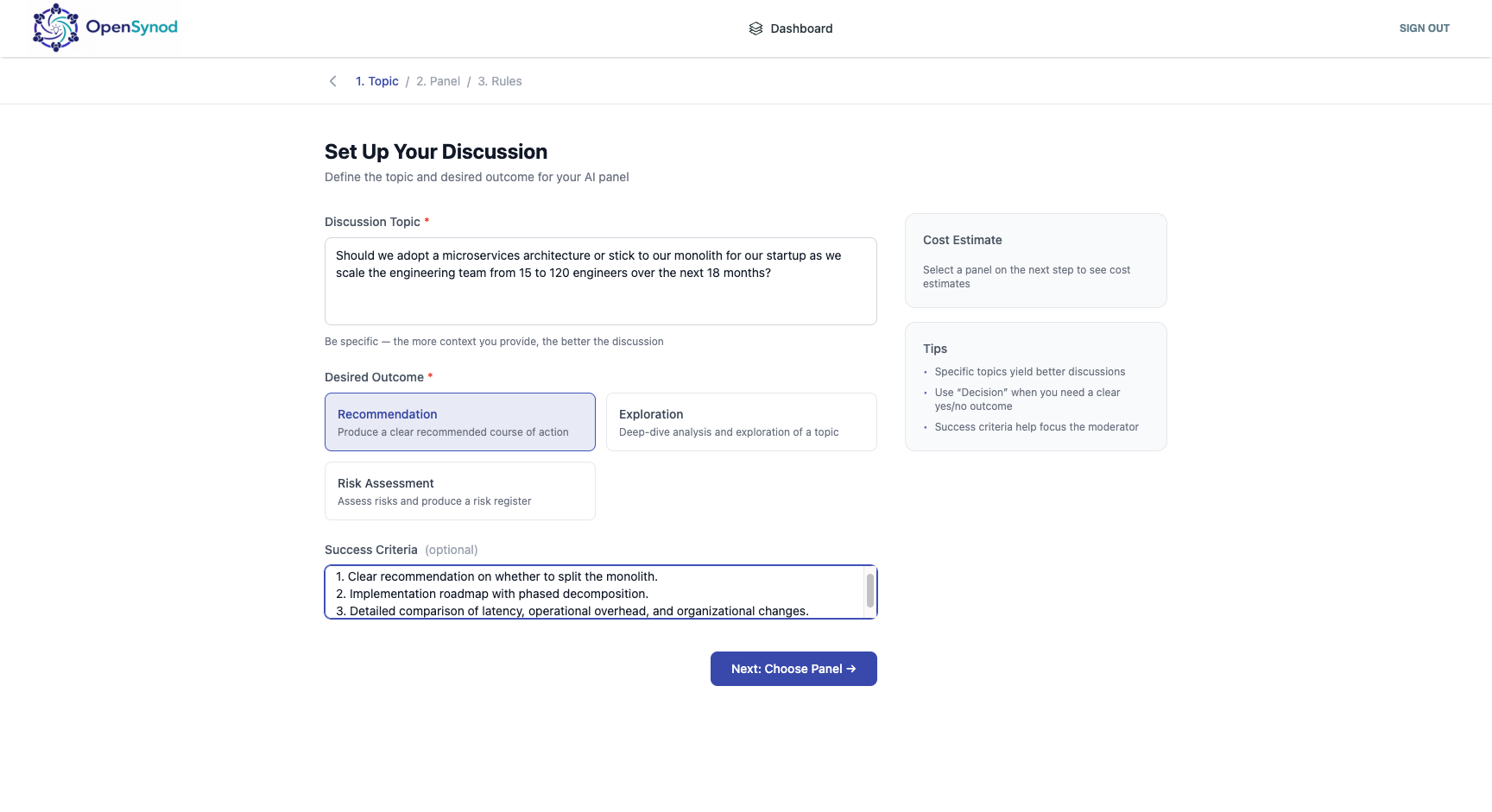The height and width of the screenshot is (812, 1492).
Task: Click the Cost Estimate heading
Action: [x=963, y=240]
